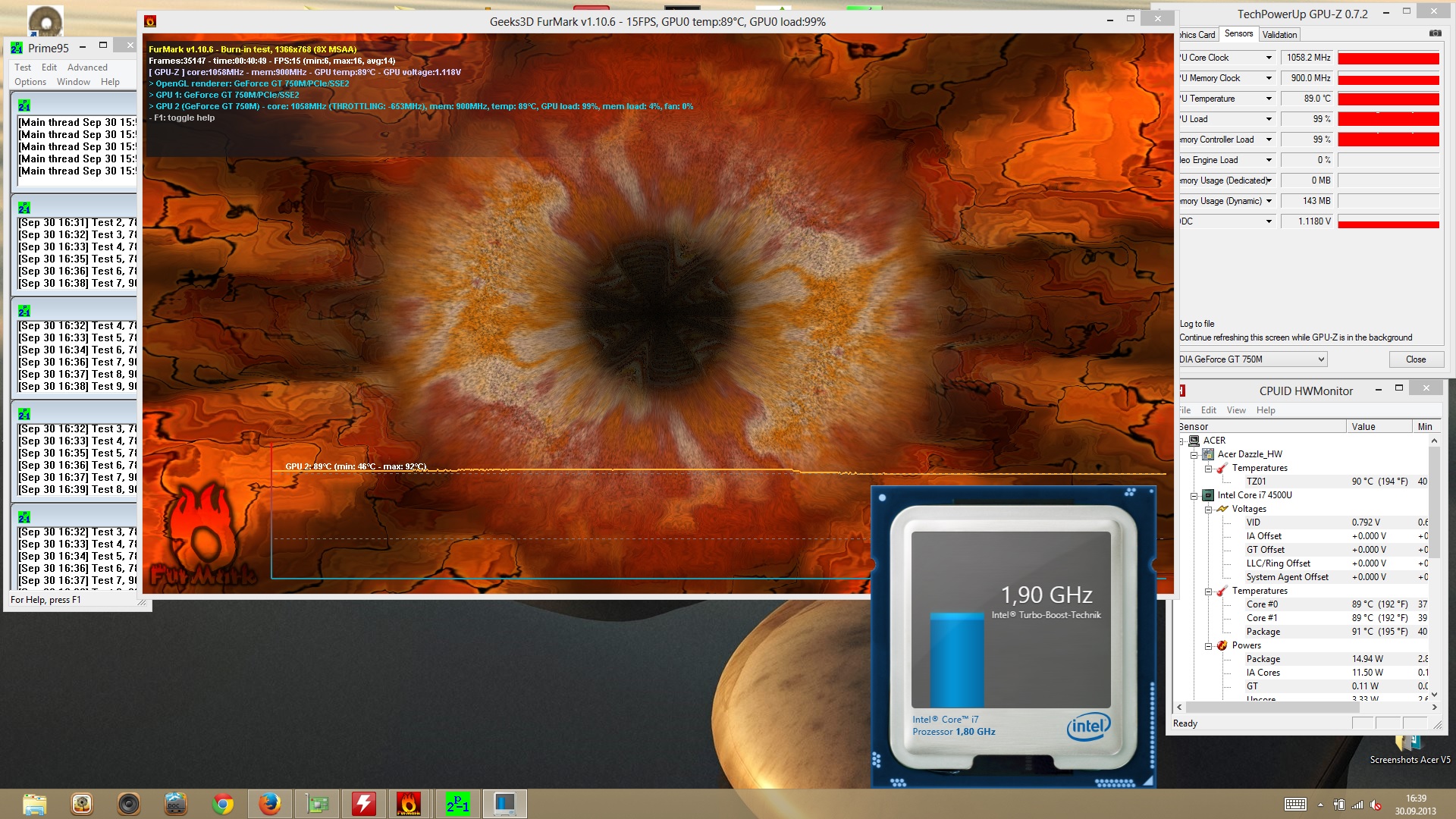The width and height of the screenshot is (1456, 819).
Task: Click the Acer Dazzle_HW mainboard icon
Action: click(1208, 454)
